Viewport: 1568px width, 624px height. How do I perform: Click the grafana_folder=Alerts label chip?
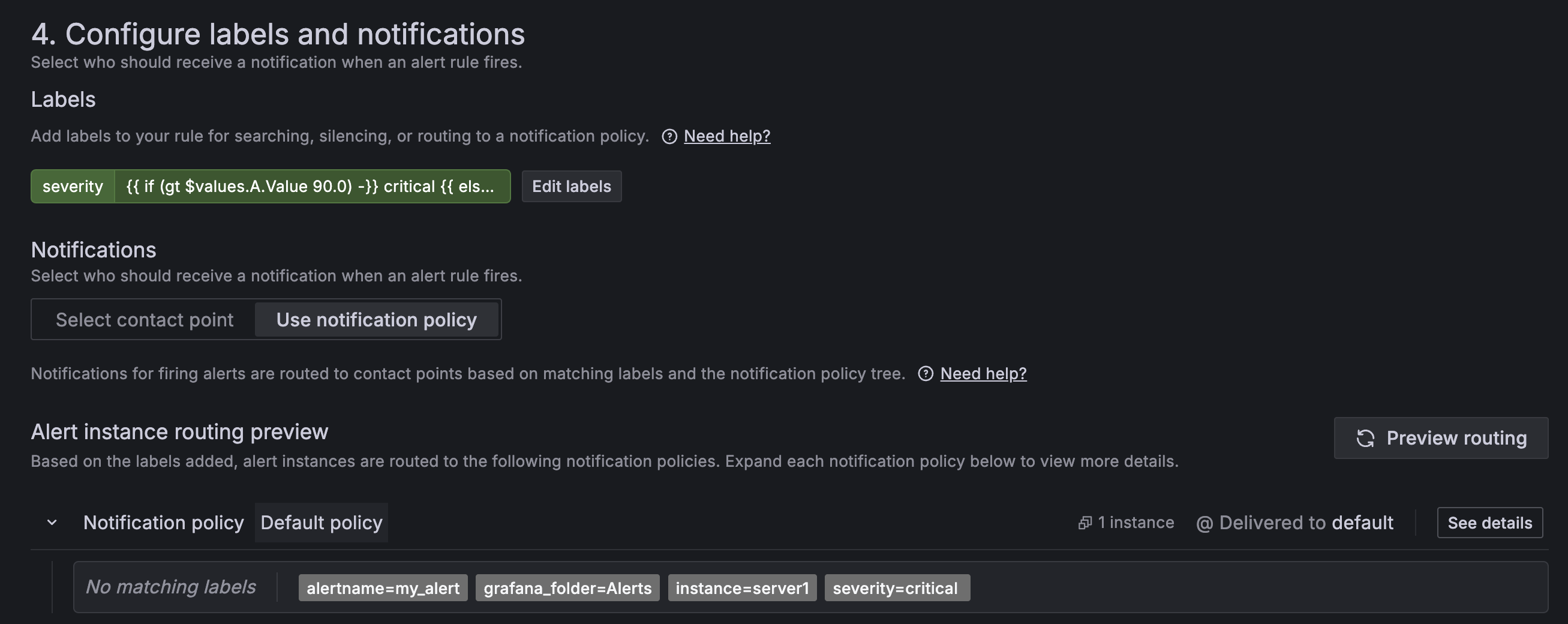[x=567, y=588]
